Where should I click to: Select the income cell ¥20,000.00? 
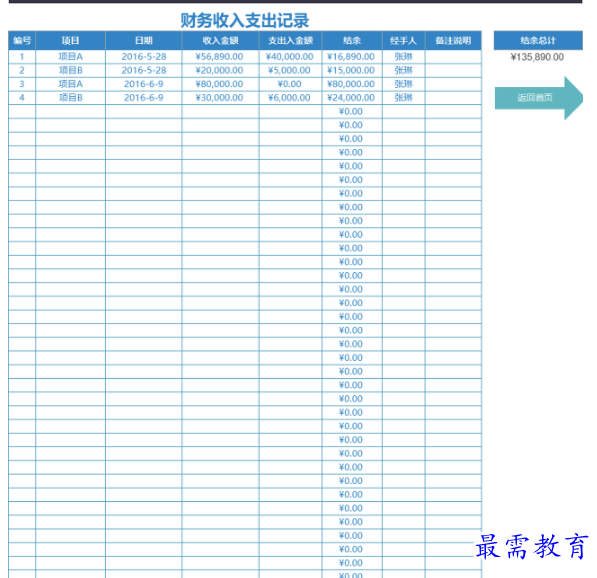click(x=220, y=70)
